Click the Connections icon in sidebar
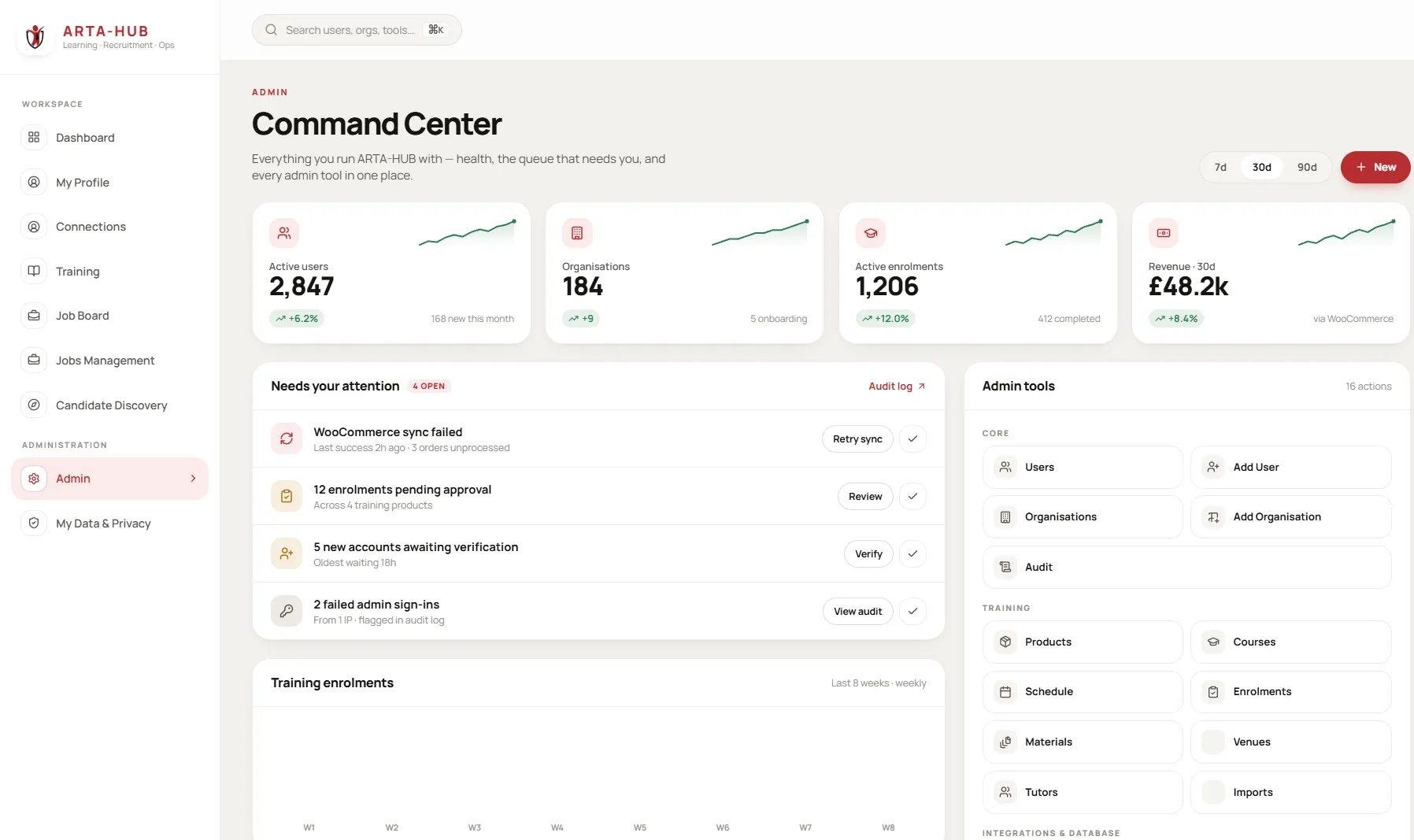This screenshot has width=1414, height=840. coord(34,227)
